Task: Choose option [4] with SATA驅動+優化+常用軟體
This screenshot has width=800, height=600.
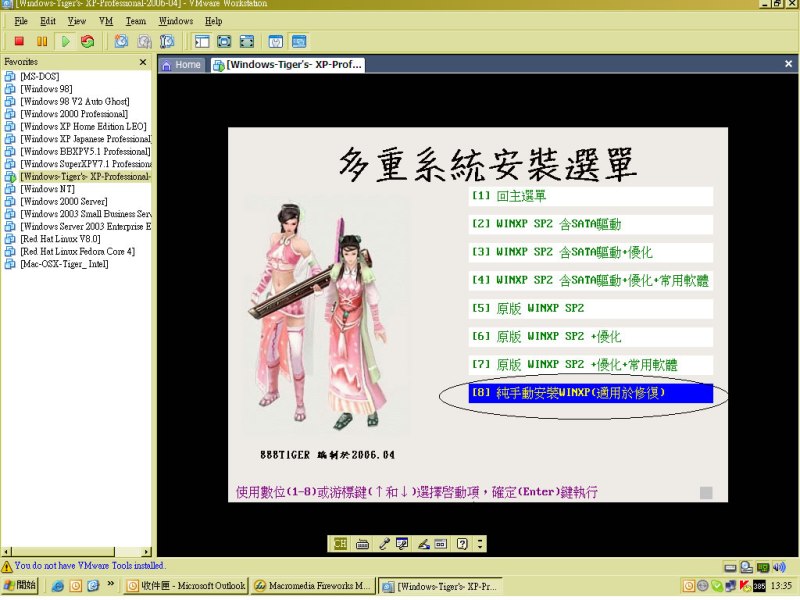Action: click(x=590, y=280)
